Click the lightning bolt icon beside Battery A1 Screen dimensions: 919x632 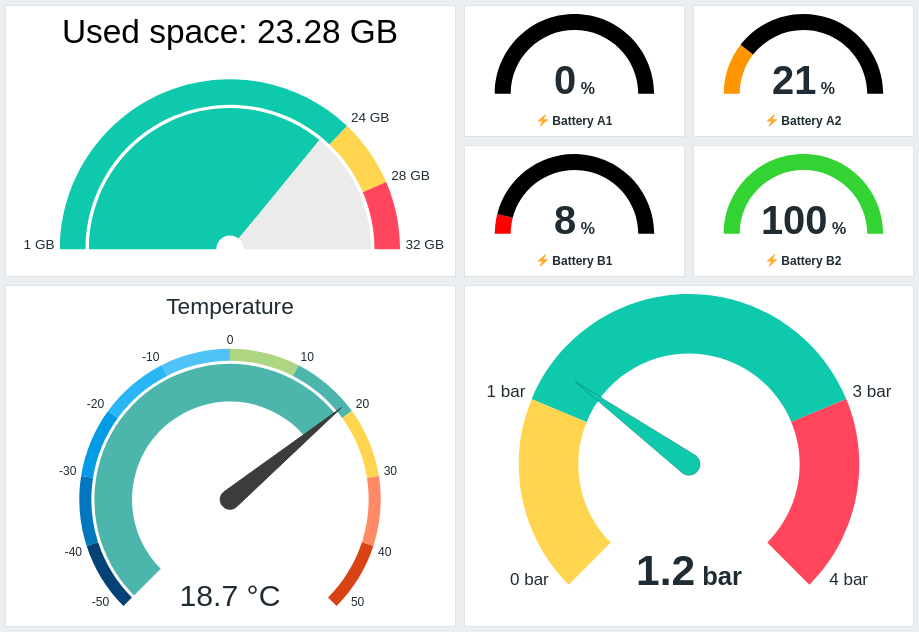pyautogui.click(x=543, y=120)
